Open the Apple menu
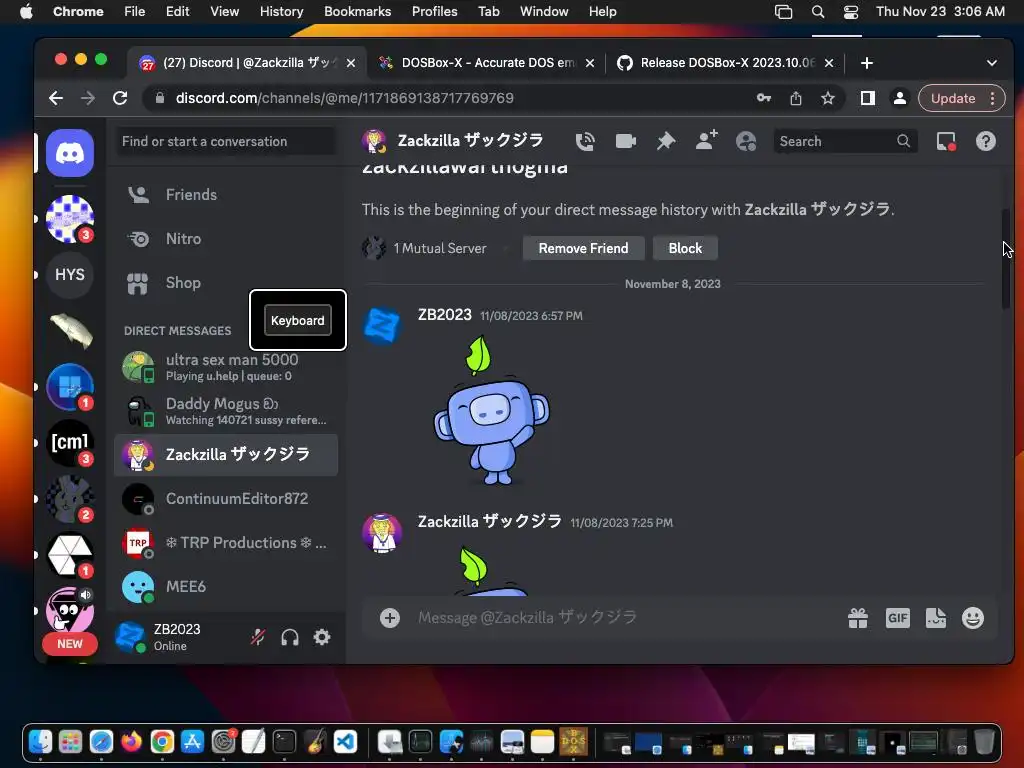Image resolution: width=1024 pixels, height=768 pixels. (x=26, y=11)
